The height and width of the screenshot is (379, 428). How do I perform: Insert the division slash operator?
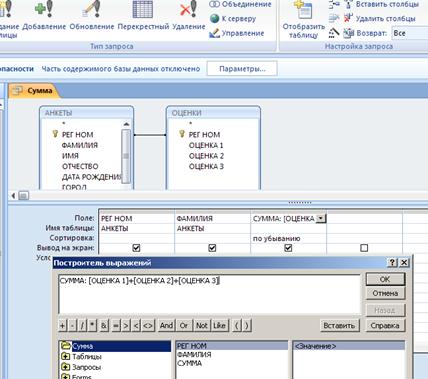[x=82, y=325]
